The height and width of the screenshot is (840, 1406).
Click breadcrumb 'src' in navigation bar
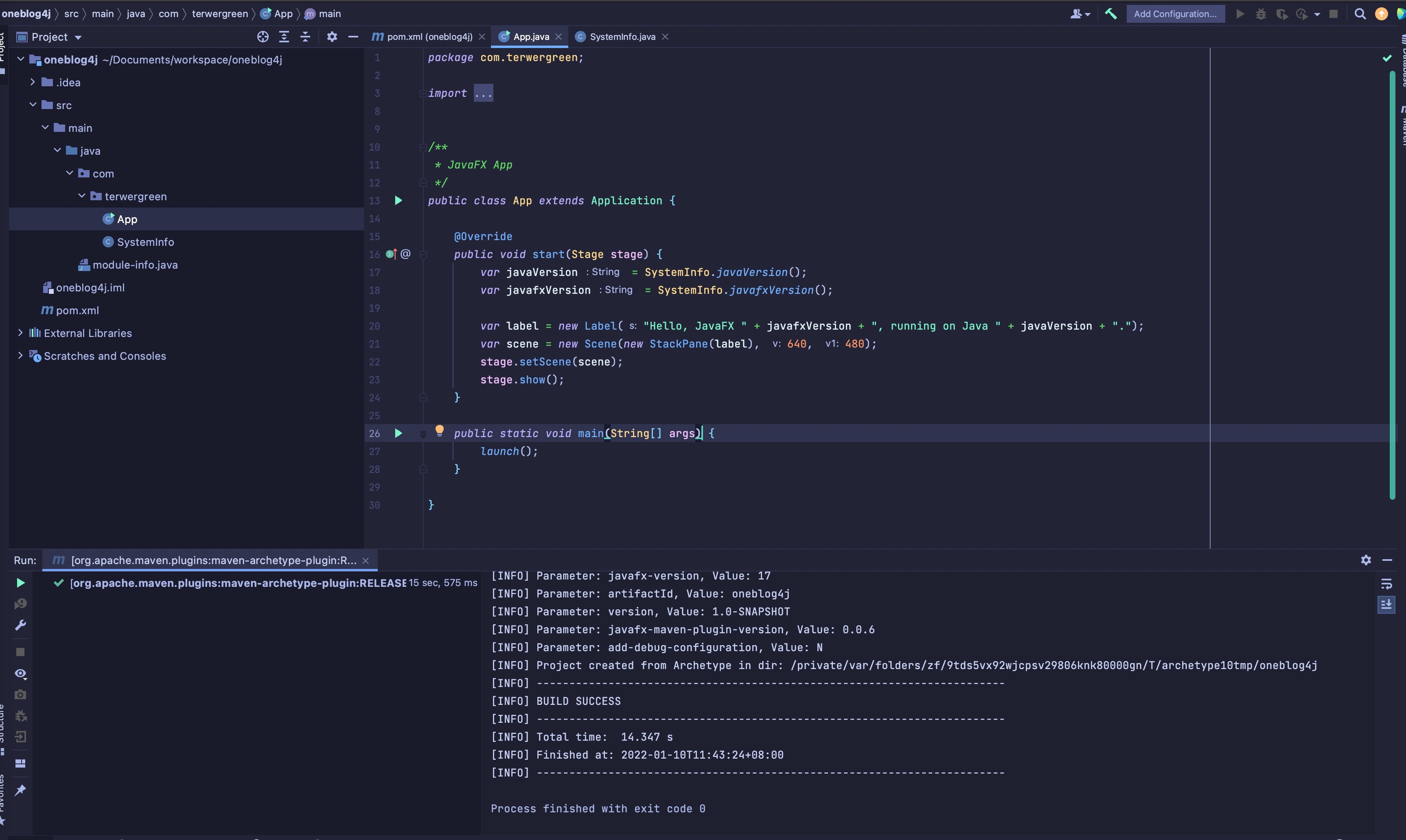click(x=71, y=13)
